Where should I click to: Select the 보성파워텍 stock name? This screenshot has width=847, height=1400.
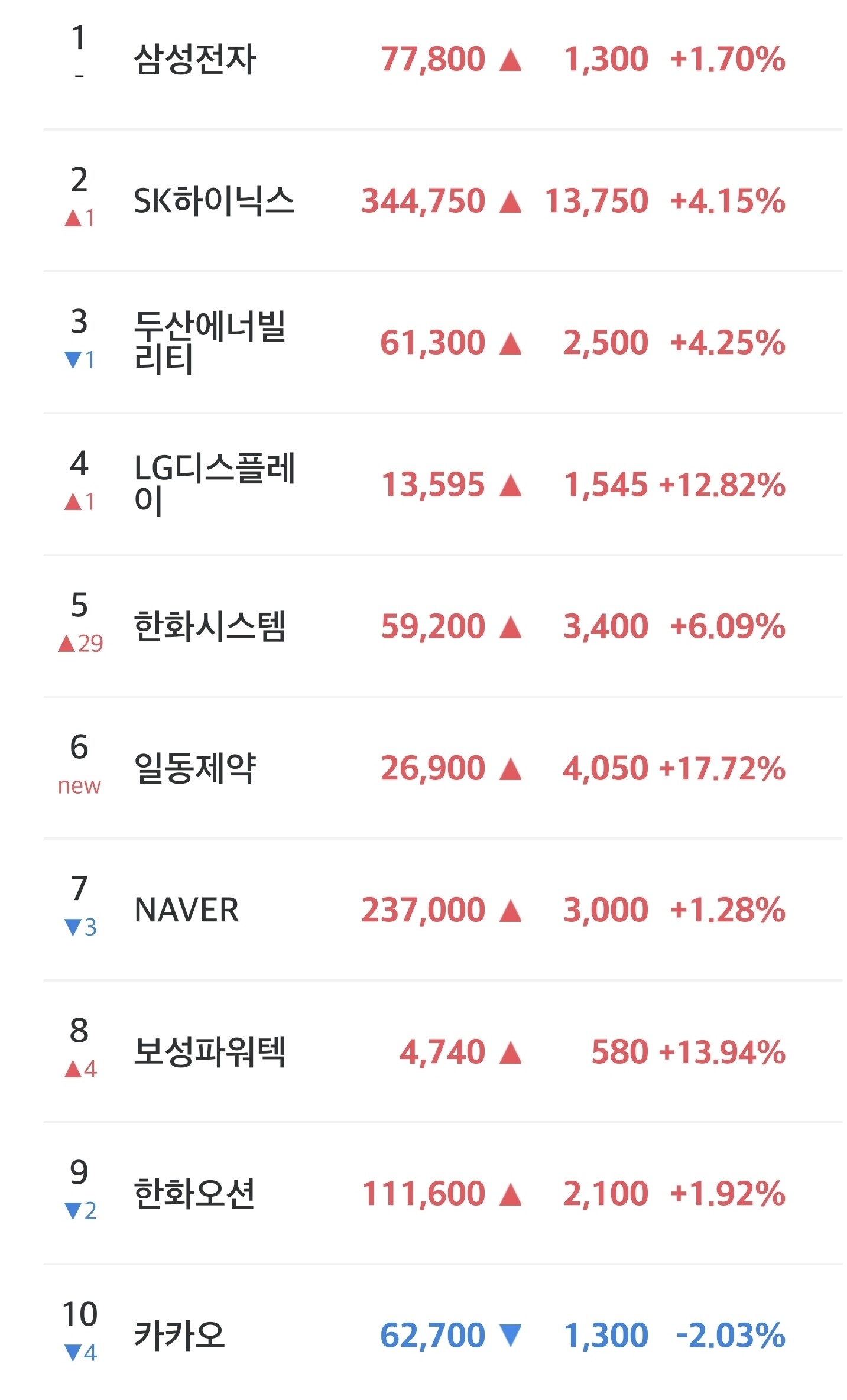coord(210,1051)
